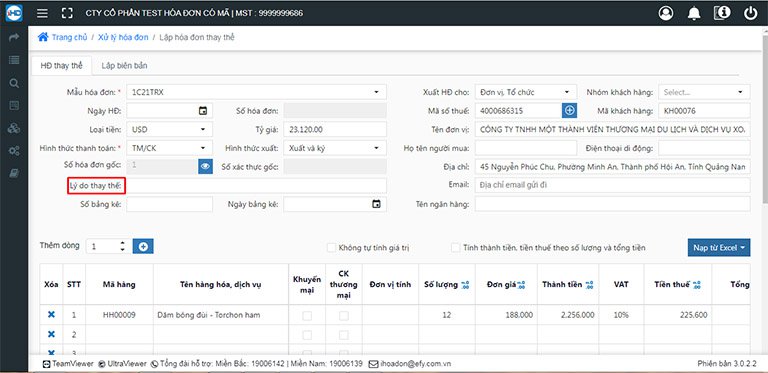This screenshot has width=768, height=373.
Task: Go to Xử lý hóa đơn breadcrumb link
Action: pyautogui.click(x=123, y=37)
